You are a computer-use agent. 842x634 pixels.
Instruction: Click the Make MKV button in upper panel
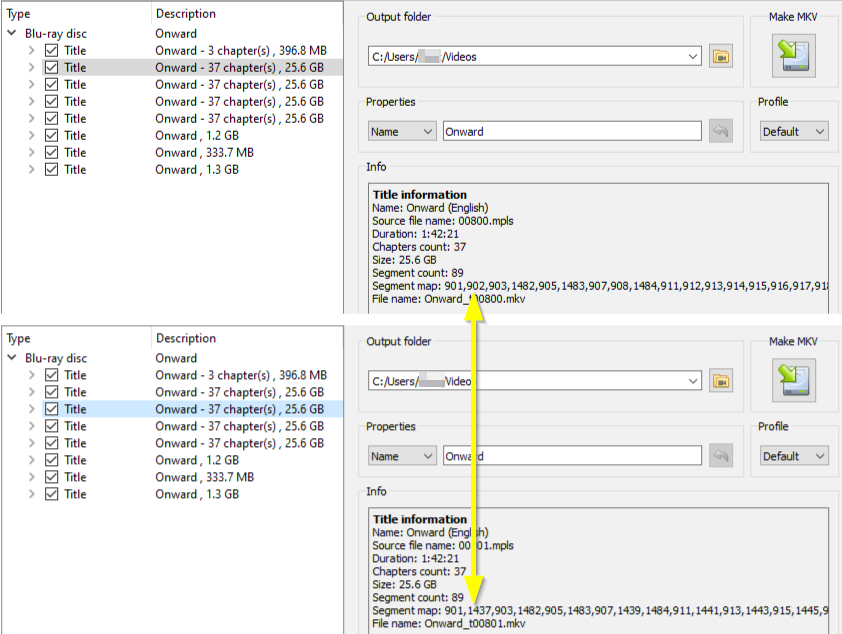coord(794,56)
